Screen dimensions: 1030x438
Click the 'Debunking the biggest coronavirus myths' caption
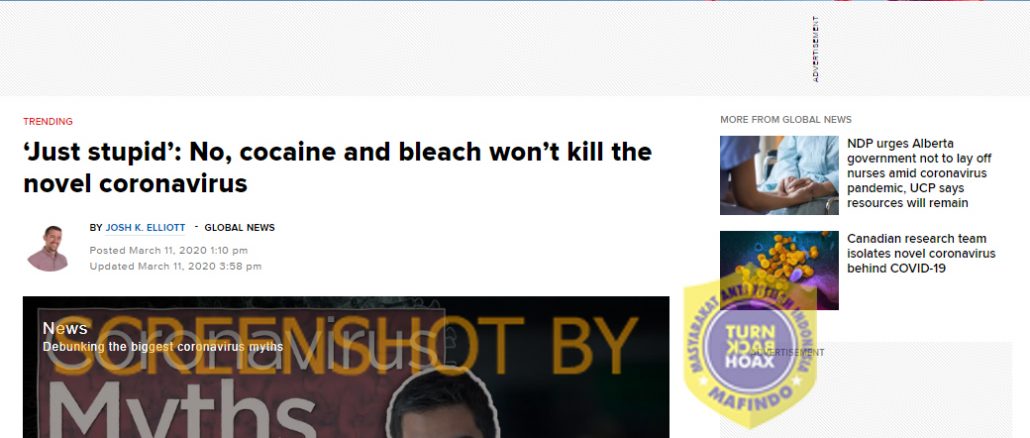coord(163,347)
